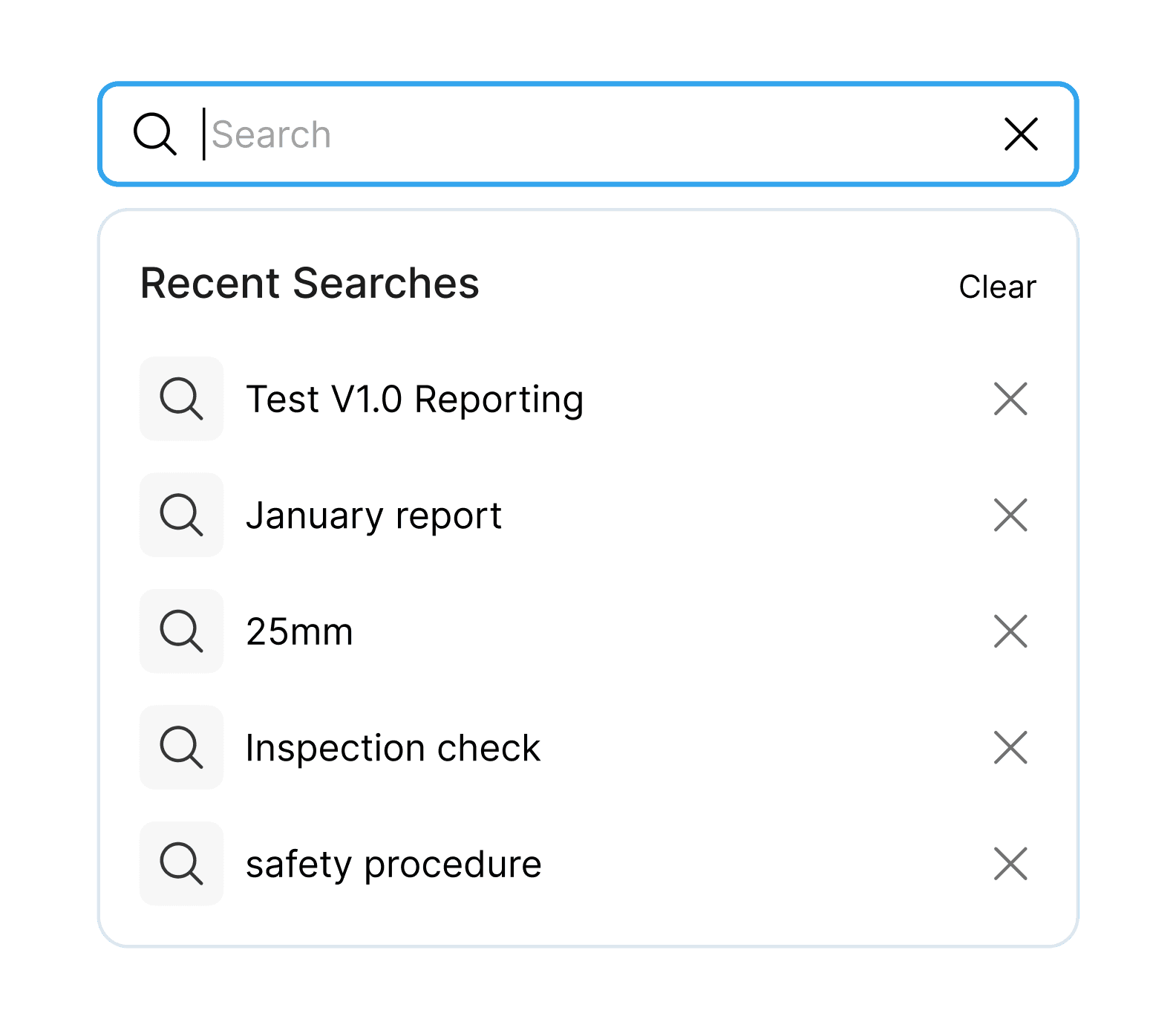Click the magnifier icon in the search bar
The width and height of the screenshot is (1176, 1025).
point(155,134)
